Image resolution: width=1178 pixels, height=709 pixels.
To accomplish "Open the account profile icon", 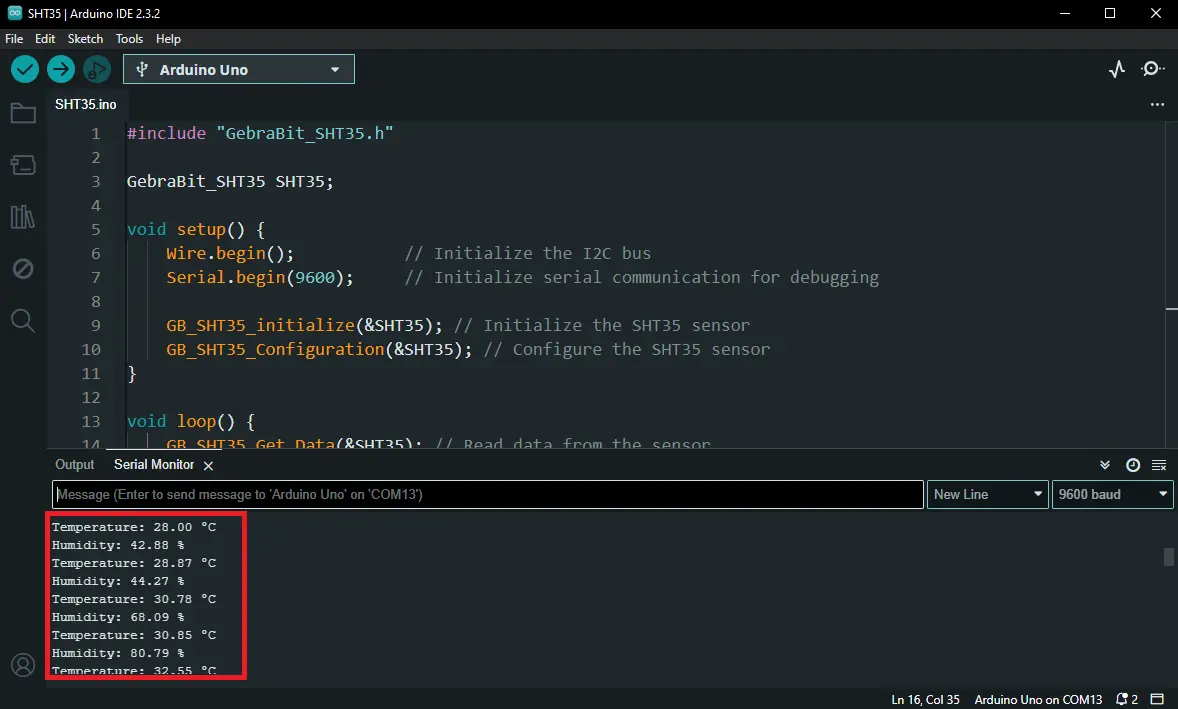I will click(23, 665).
